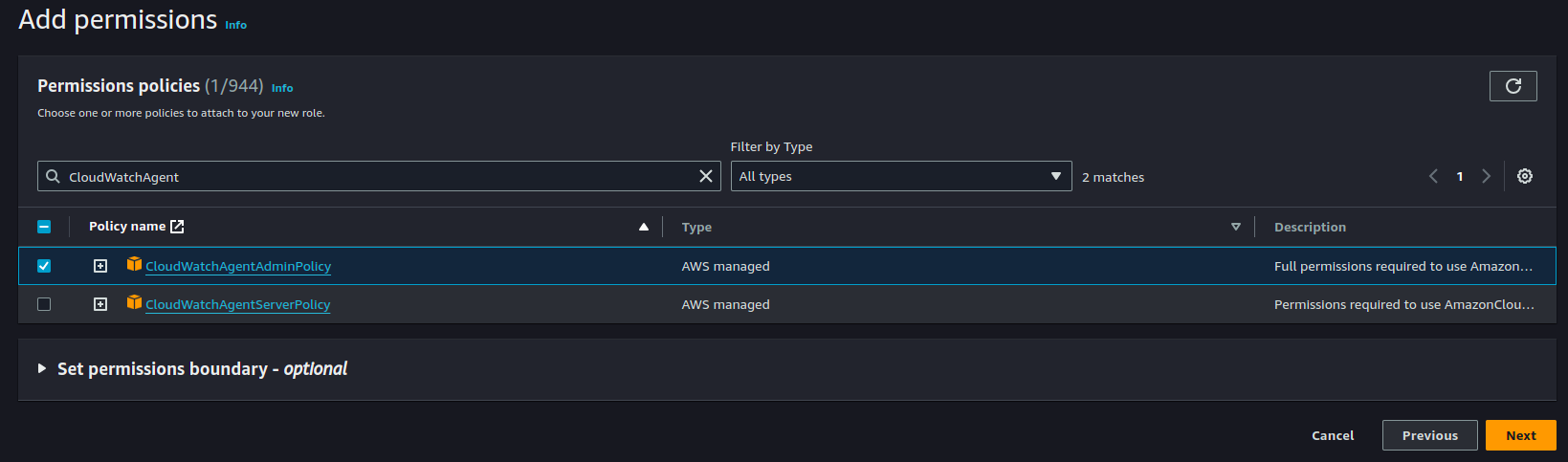Screen dimensions: 1568x462
Task: Click the '2 matches' text
Action: click(1113, 177)
